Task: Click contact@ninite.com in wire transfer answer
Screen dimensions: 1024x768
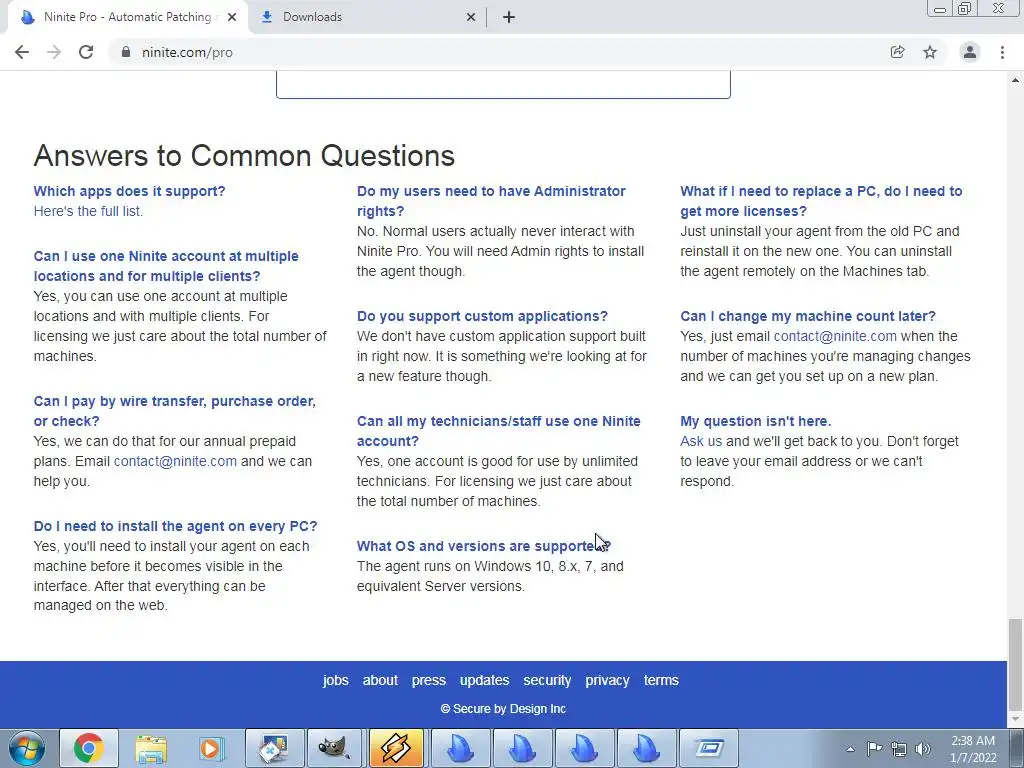Action: [175, 461]
